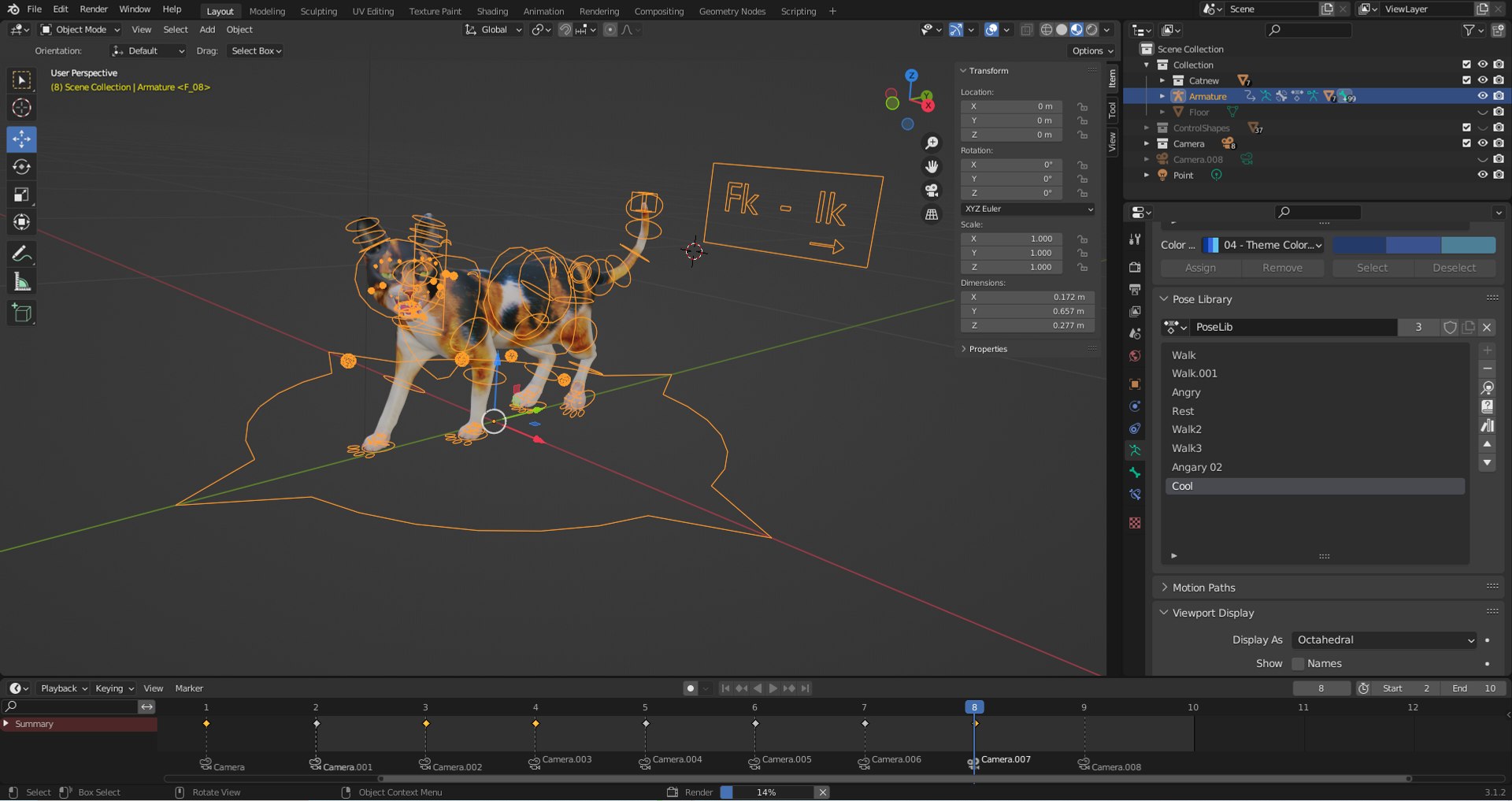Open the Global transform orientation dropdown
1512x801 pixels.
494,29
